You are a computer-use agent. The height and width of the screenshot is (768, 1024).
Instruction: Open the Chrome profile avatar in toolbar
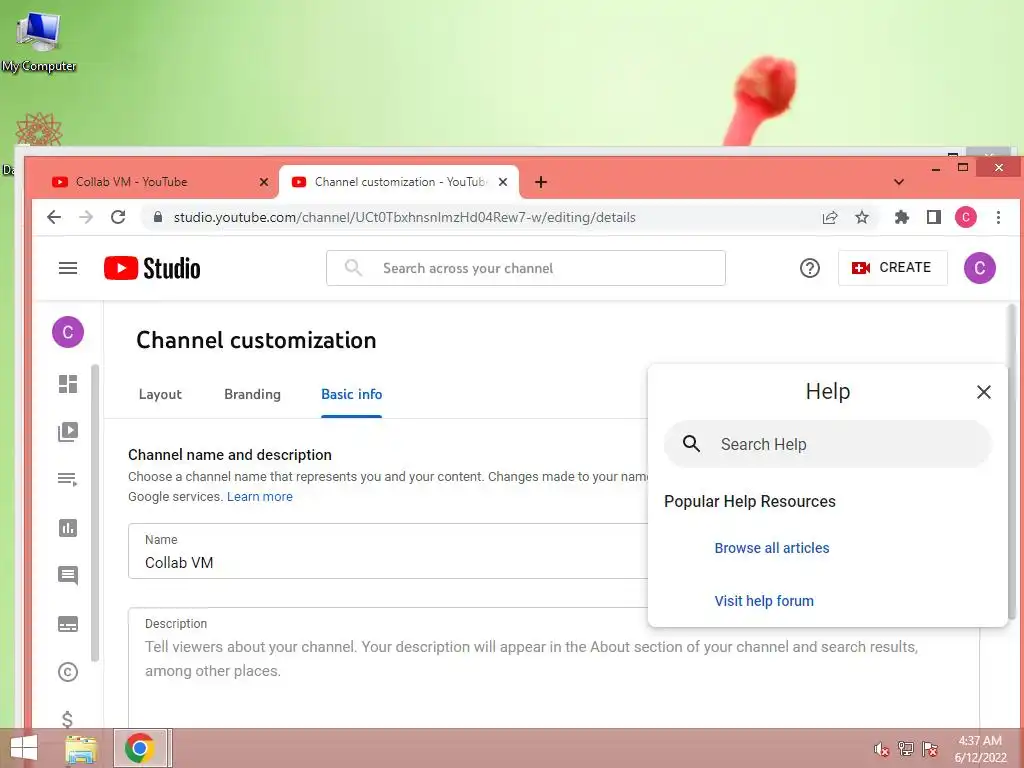[x=966, y=217]
